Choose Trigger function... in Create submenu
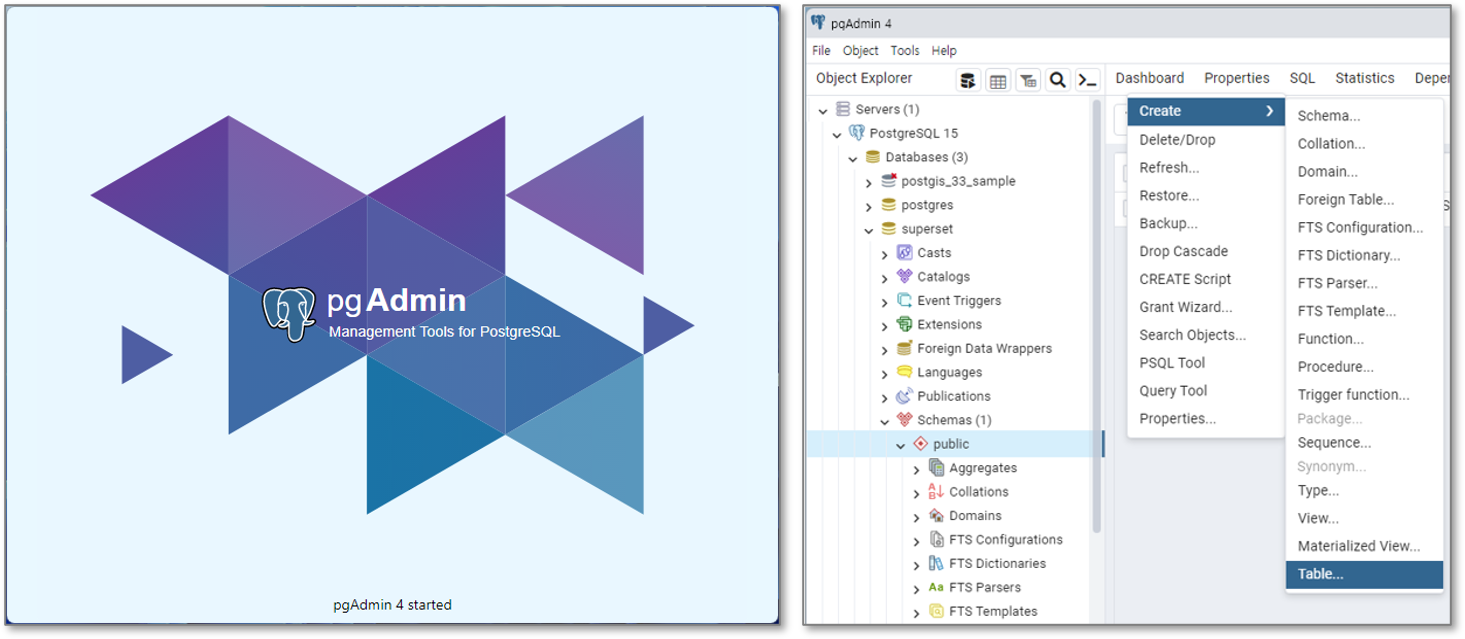This screenshot has height=639, width=1465. (1364, 395)
